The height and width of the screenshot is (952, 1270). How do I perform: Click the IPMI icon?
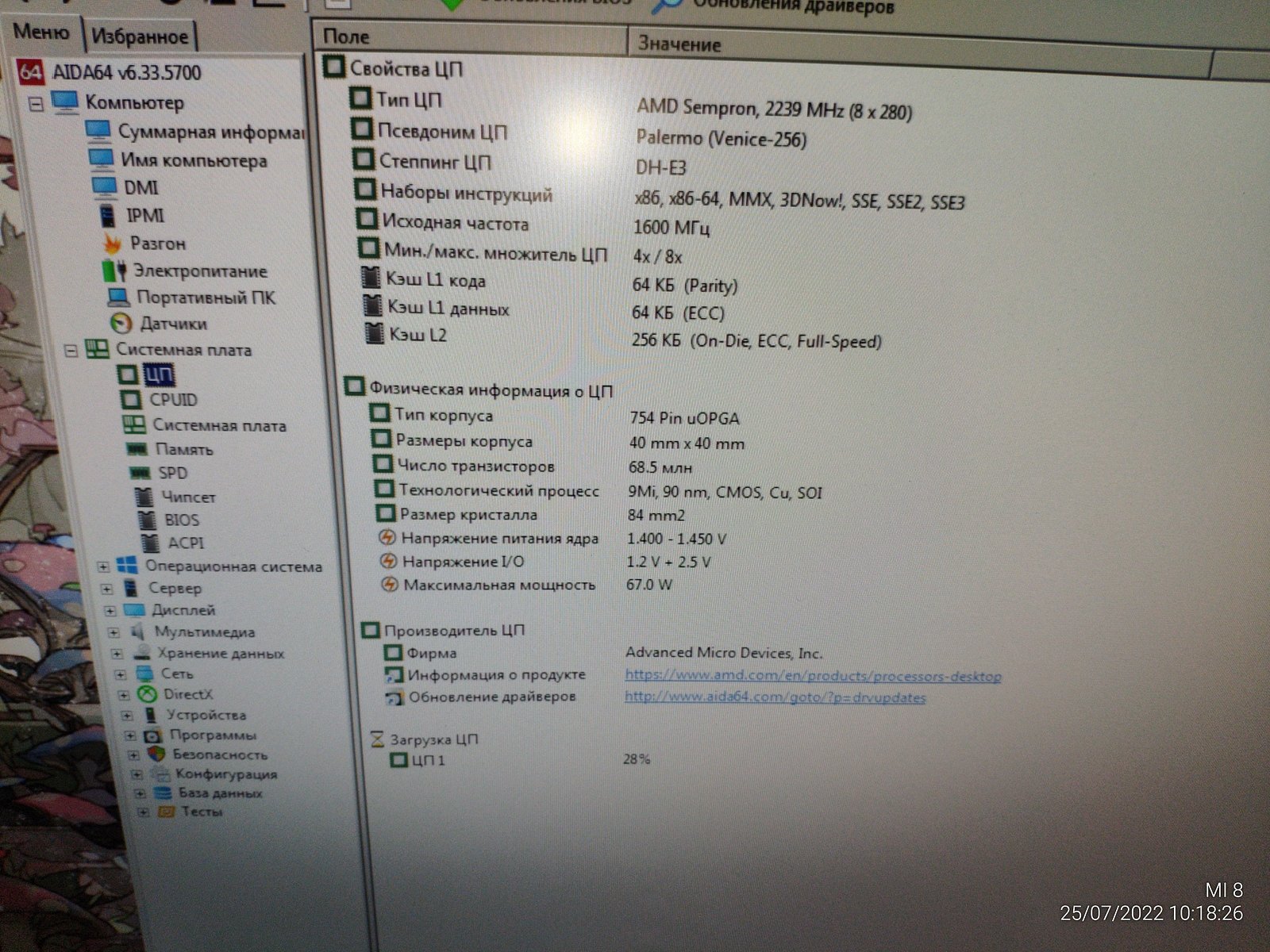107,215
